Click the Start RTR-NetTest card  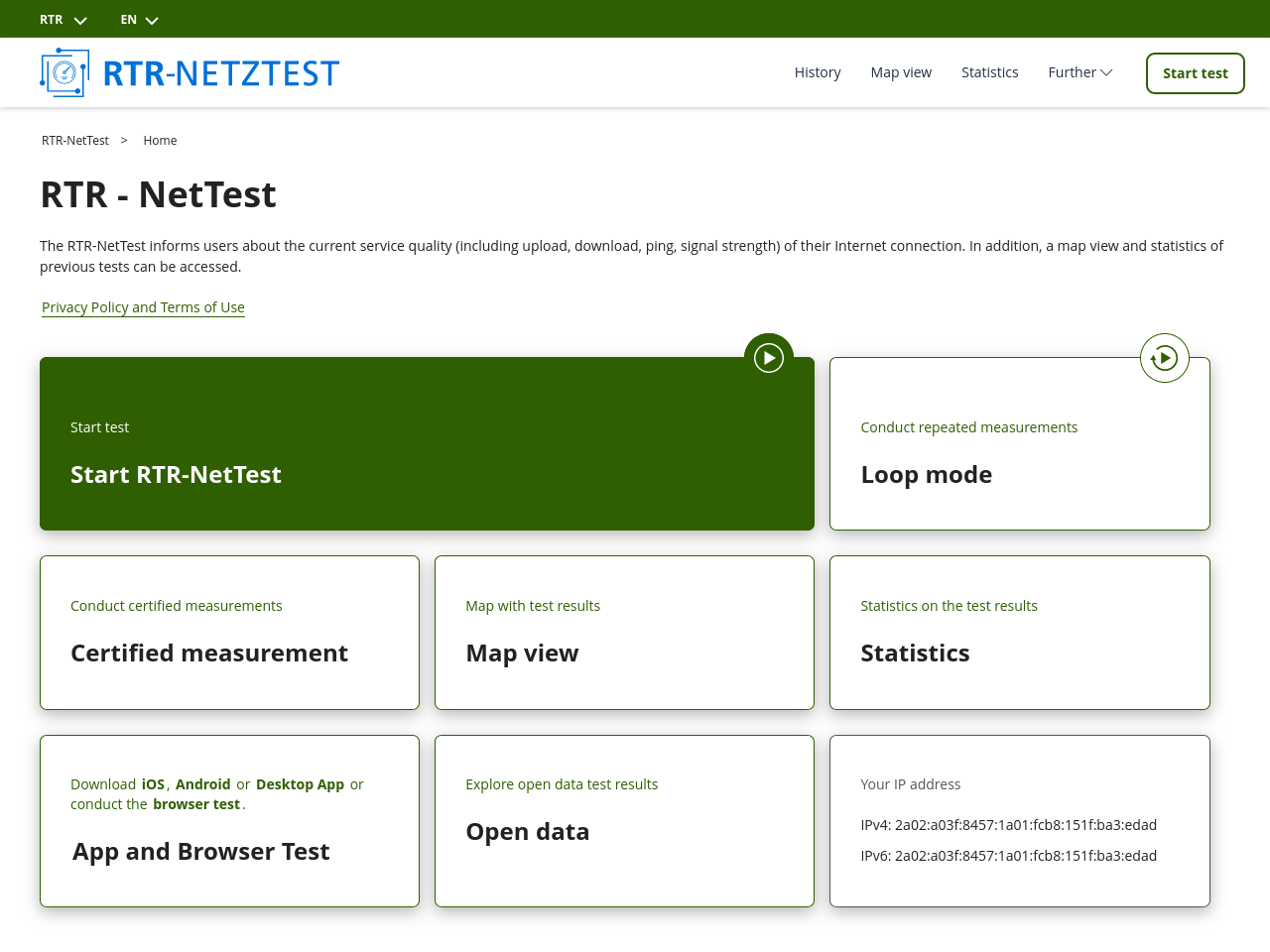427,443
